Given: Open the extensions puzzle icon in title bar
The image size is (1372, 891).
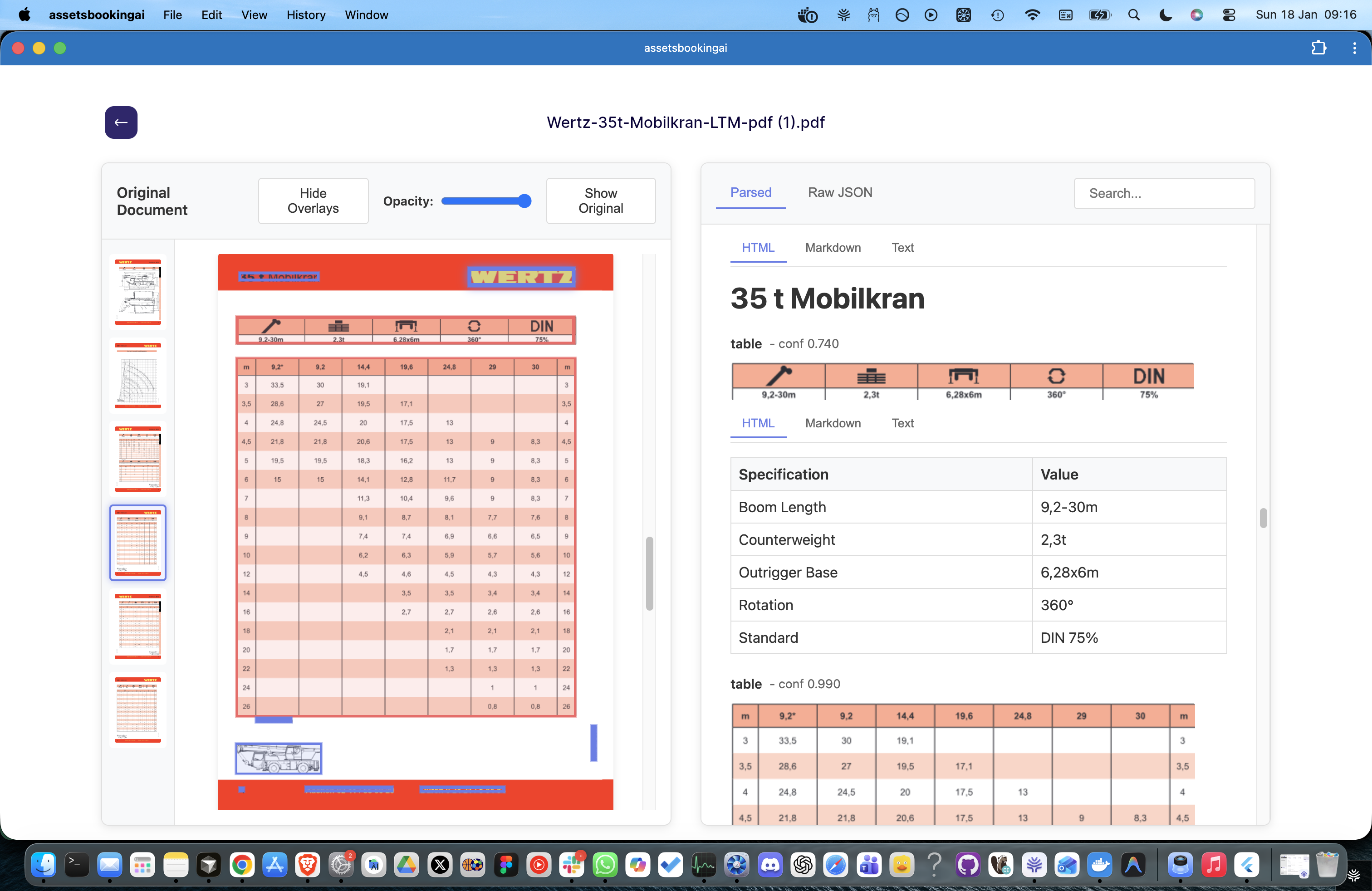Looking at the screenshot, I should (1318, 48).
